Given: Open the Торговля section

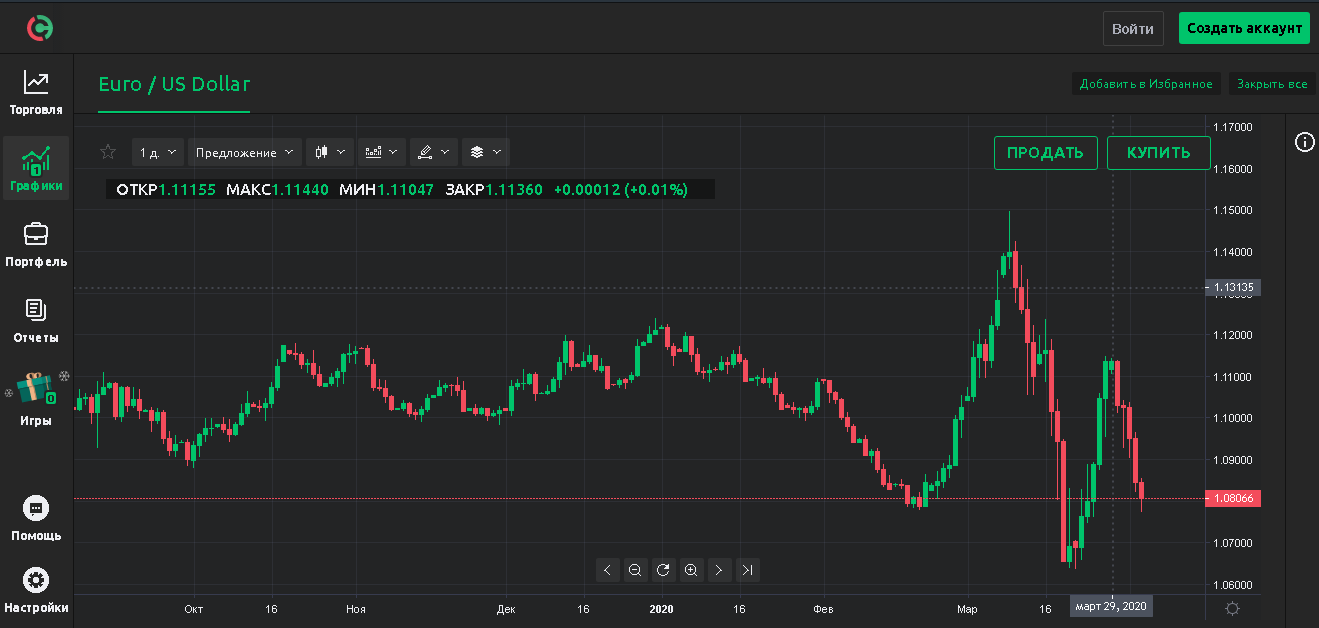Looking at the screenshot, I should (36, 93).
